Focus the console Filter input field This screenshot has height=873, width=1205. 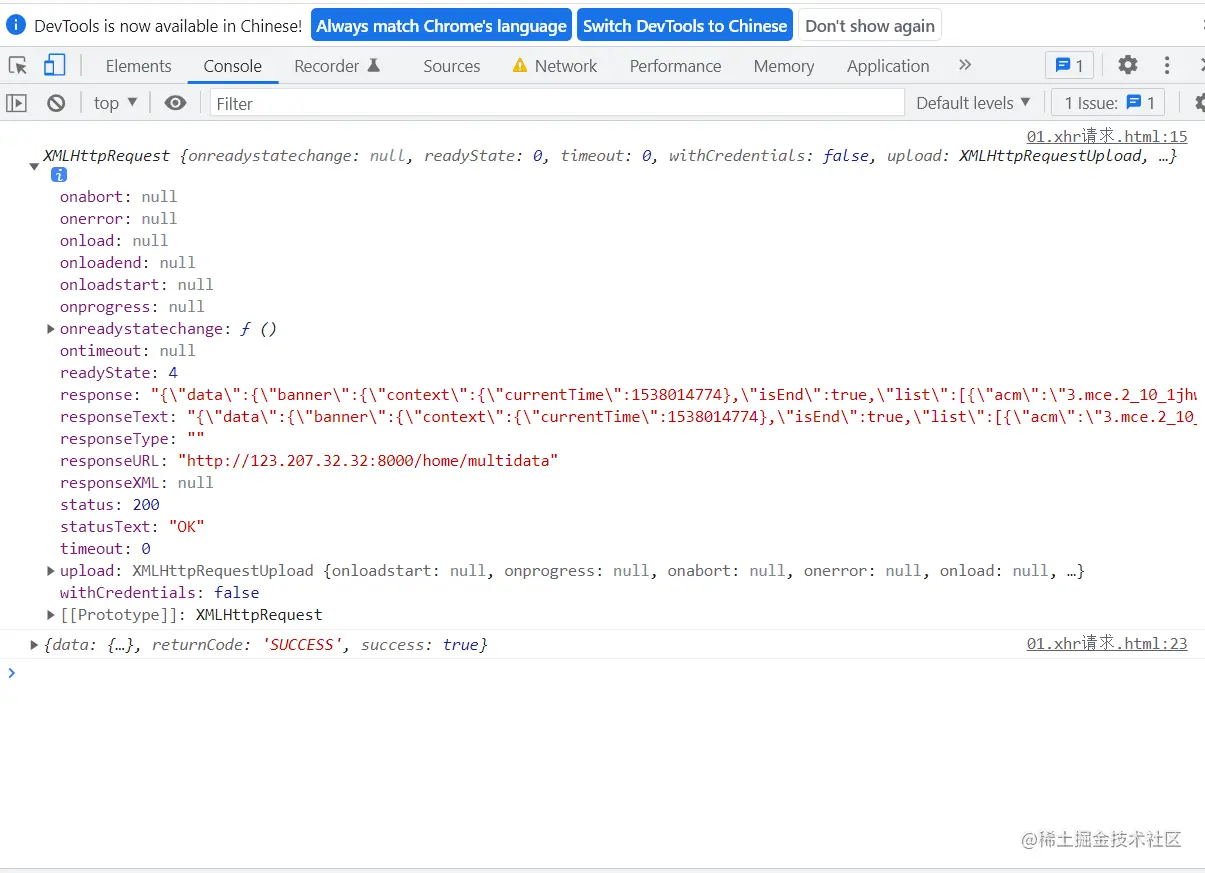point(557,102)
